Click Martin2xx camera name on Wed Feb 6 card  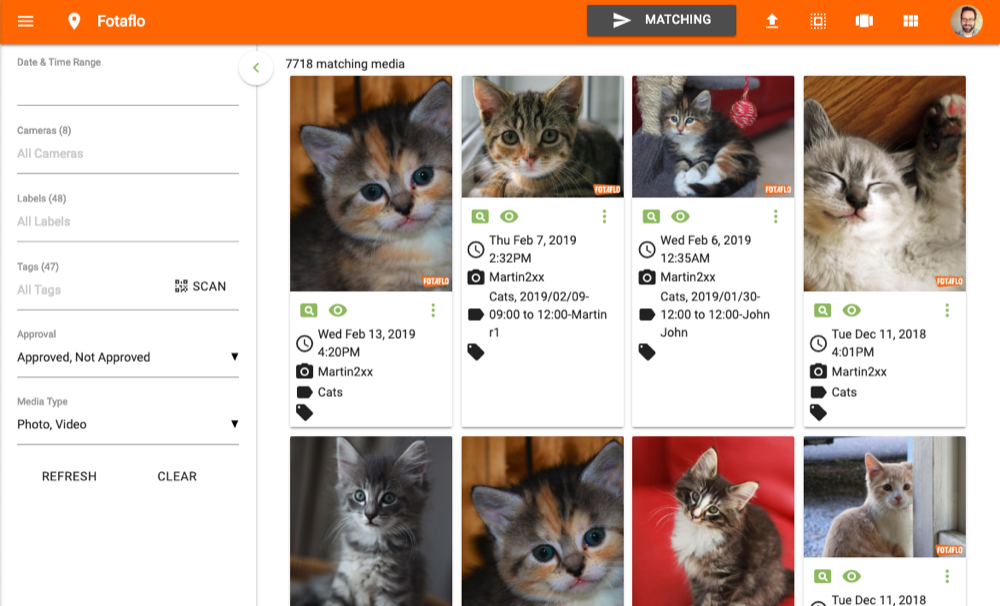click(688, 277)
